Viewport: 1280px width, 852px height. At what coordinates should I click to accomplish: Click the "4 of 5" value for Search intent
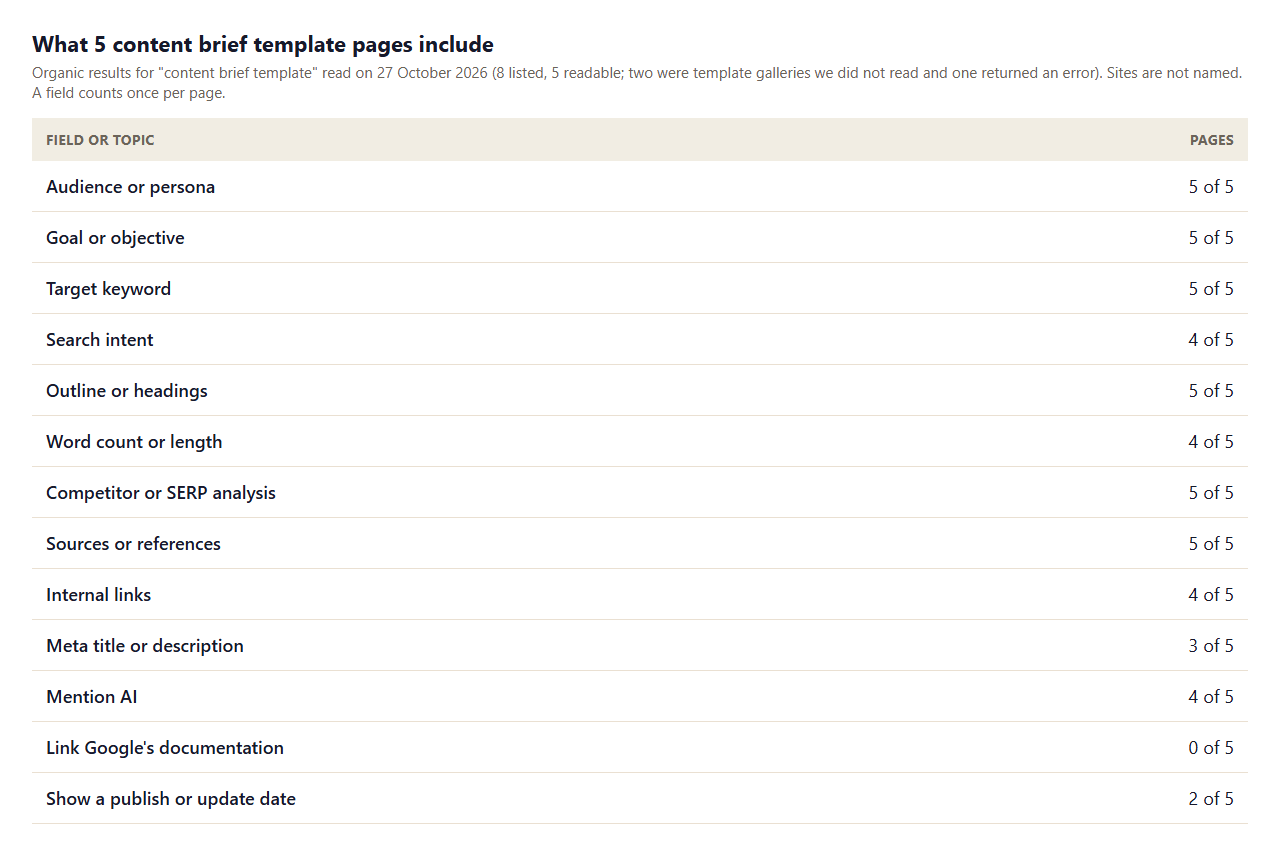click(1211, 340)
